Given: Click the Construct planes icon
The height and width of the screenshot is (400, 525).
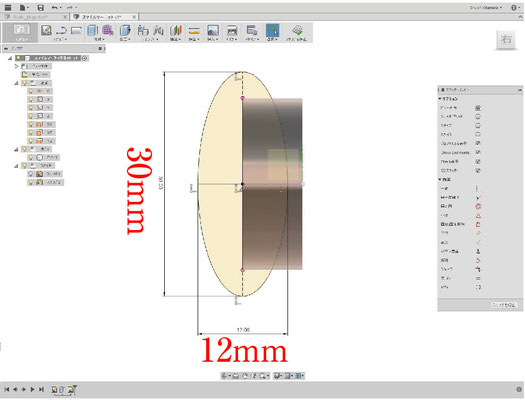Looking at the screenshot, I should point(176,30).
